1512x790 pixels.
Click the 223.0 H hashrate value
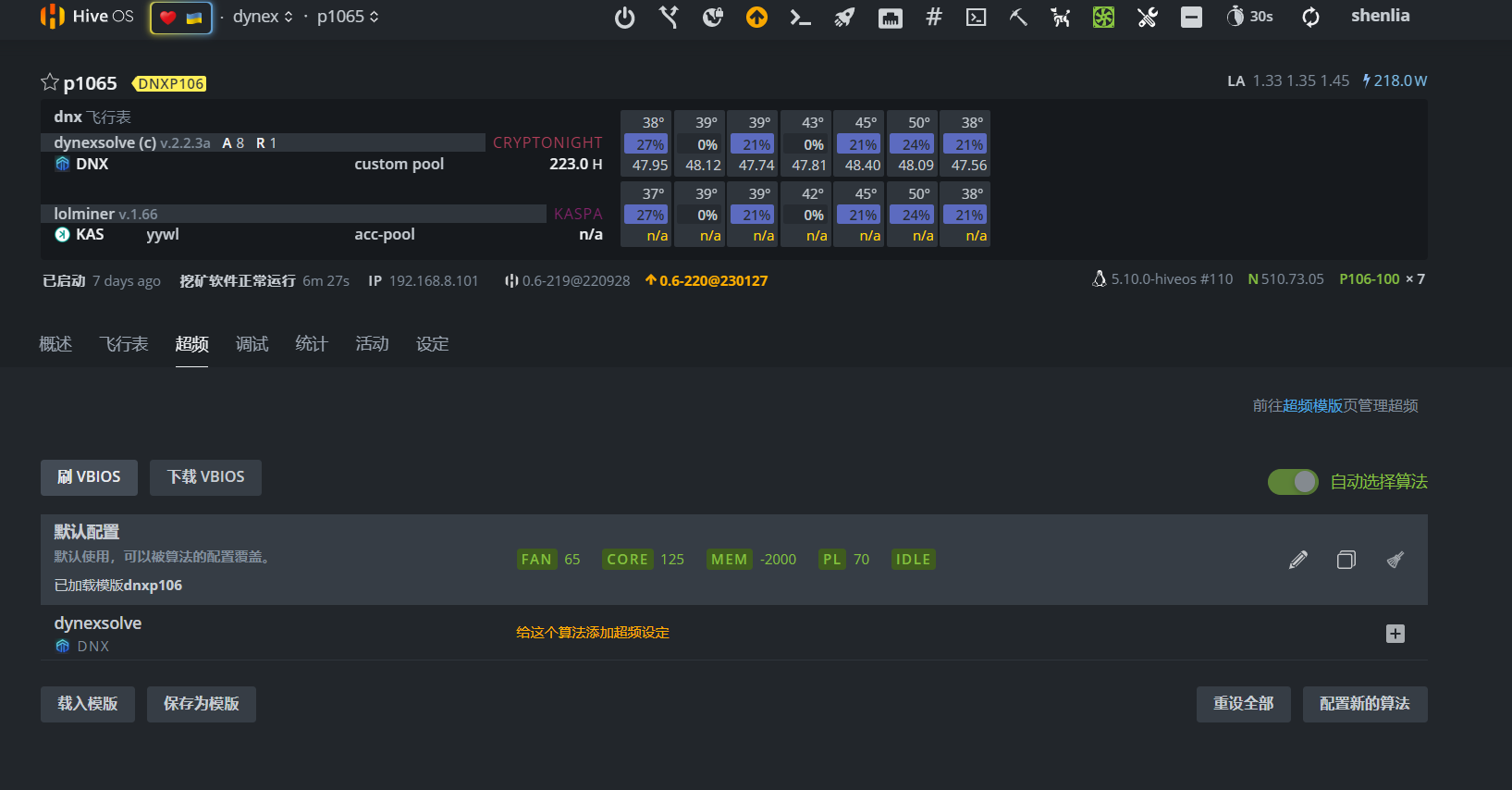click(x=575, y=164)
